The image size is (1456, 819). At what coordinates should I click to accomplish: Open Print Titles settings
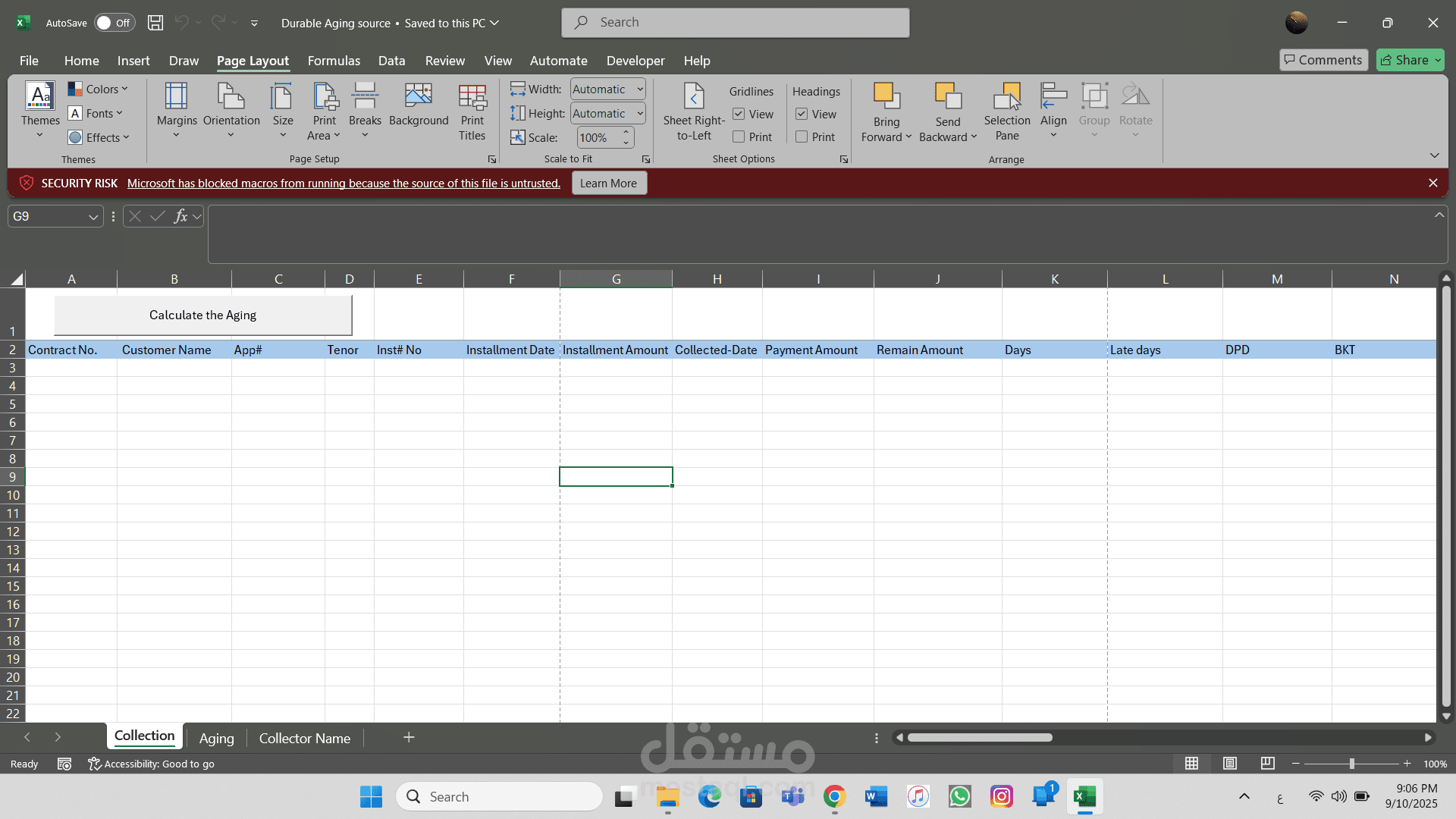[472, 111]
